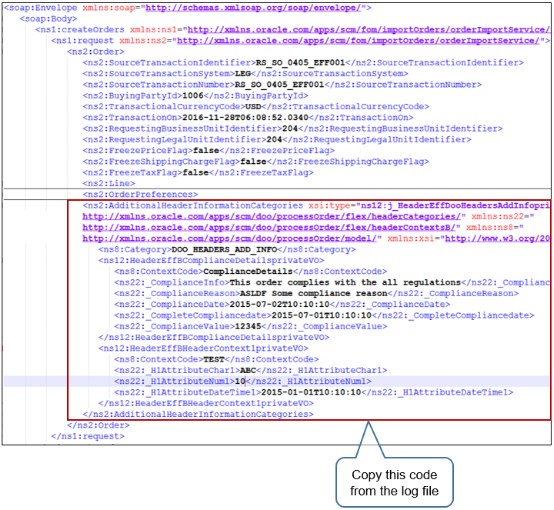This screenshot has width=554, height=510.
Task: Click the TransactionalCurrencyCode value USD
Action: point(253,106)
